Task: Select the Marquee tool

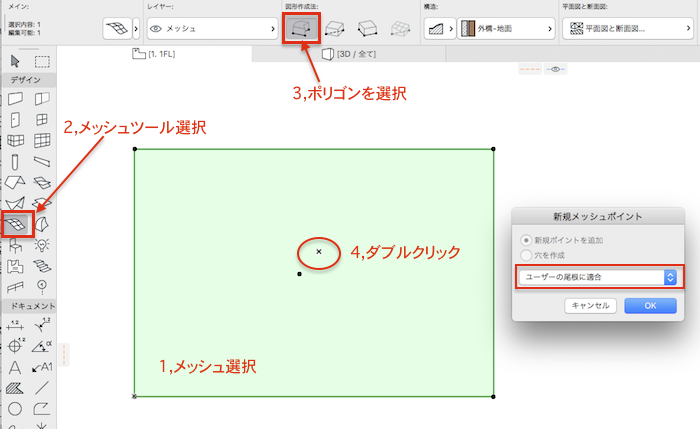Action: (x=42, y=61)
